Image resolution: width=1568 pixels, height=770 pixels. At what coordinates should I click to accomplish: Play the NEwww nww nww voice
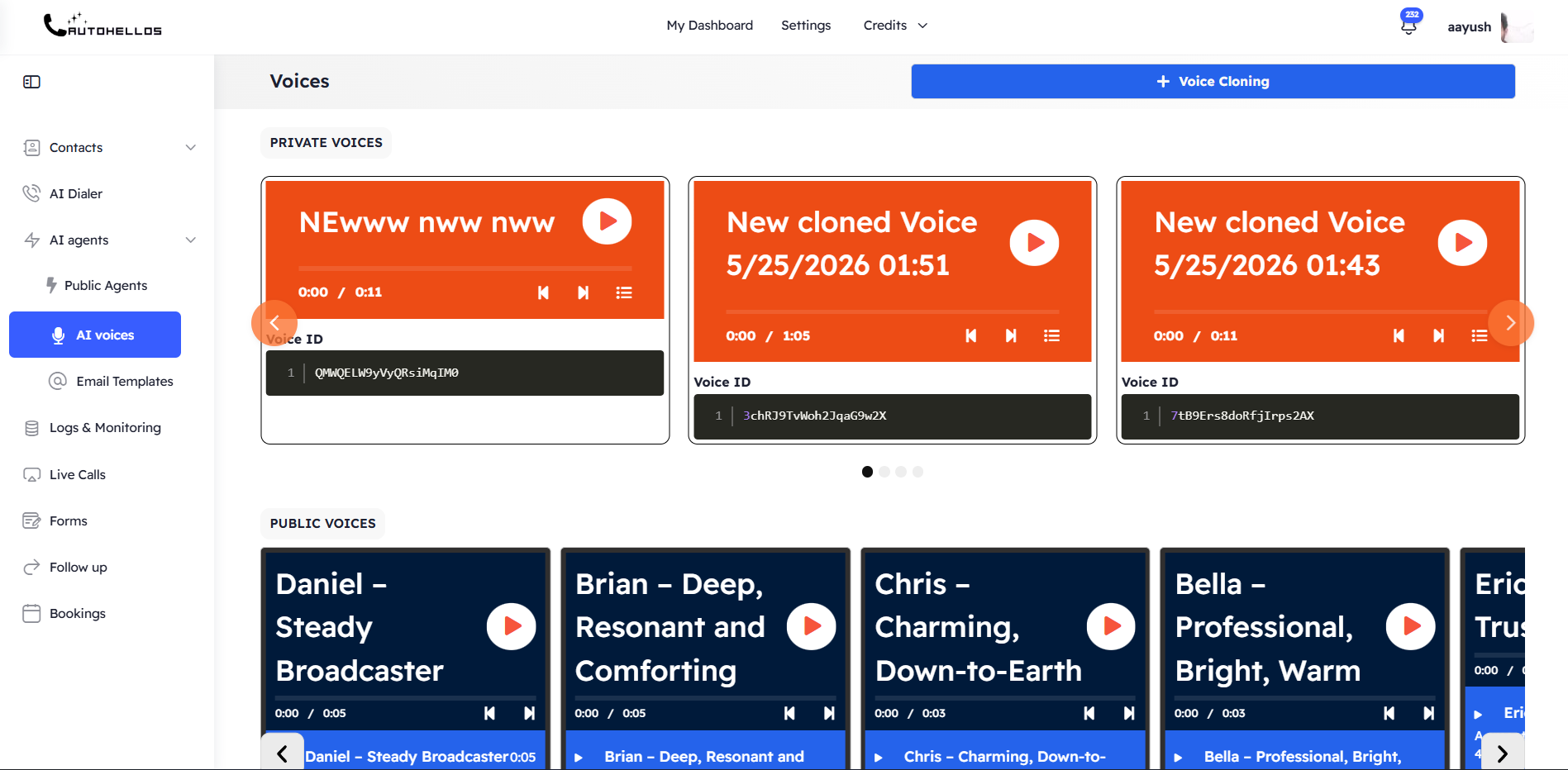click(x=607, y=221)
